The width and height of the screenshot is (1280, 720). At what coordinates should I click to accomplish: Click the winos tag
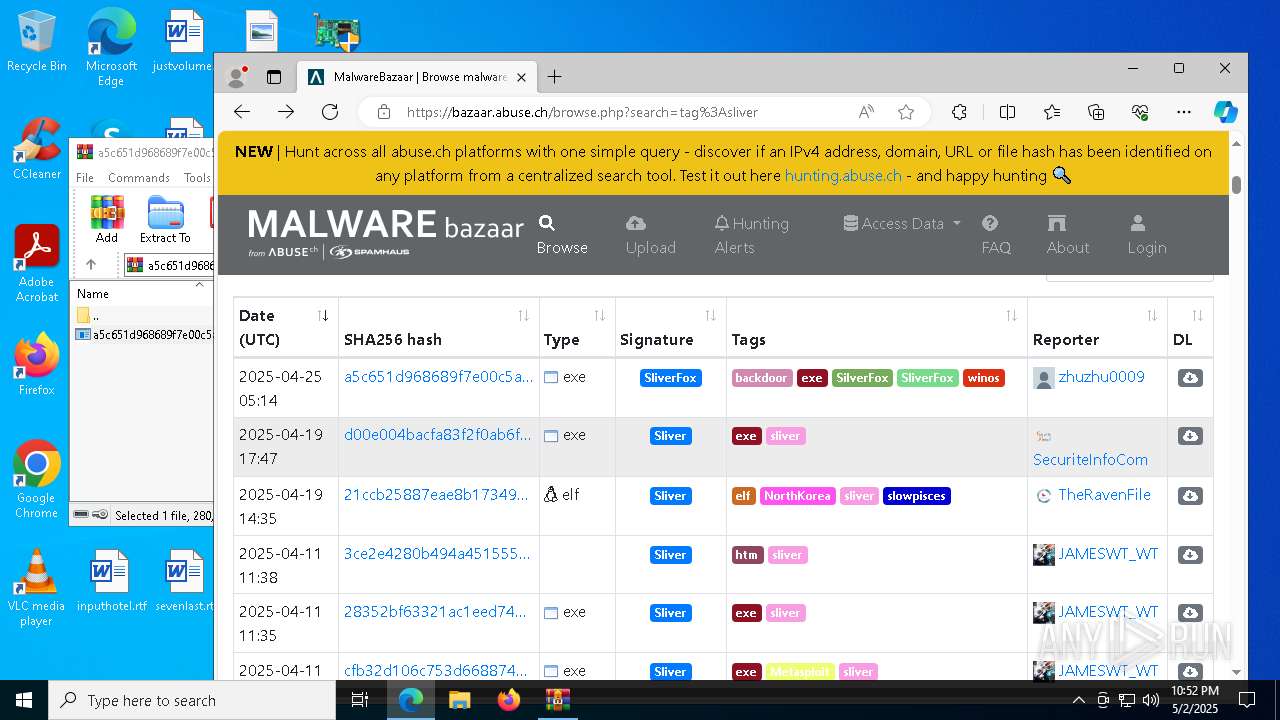click(x=984, y=378)
